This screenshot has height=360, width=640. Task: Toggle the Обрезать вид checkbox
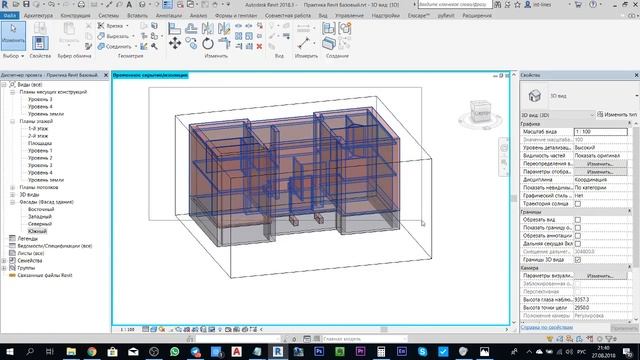(578, 220)
